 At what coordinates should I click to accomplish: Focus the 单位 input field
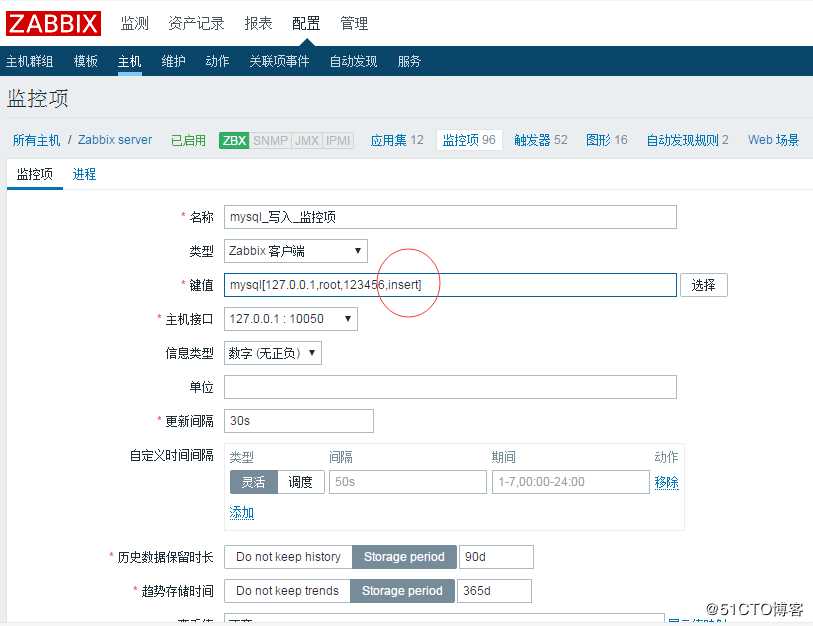450,387
